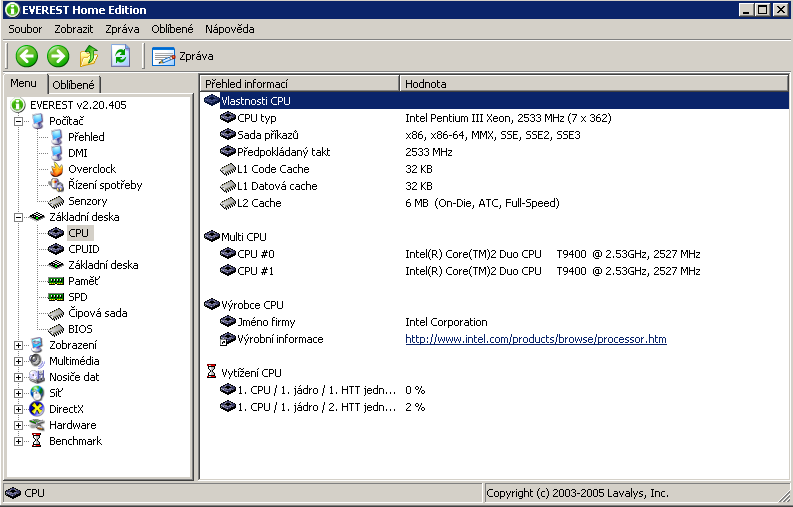This screenshot has width=793, height=507.
Task: Go up one level with folder arrow icon
Action: coord(89,56)
